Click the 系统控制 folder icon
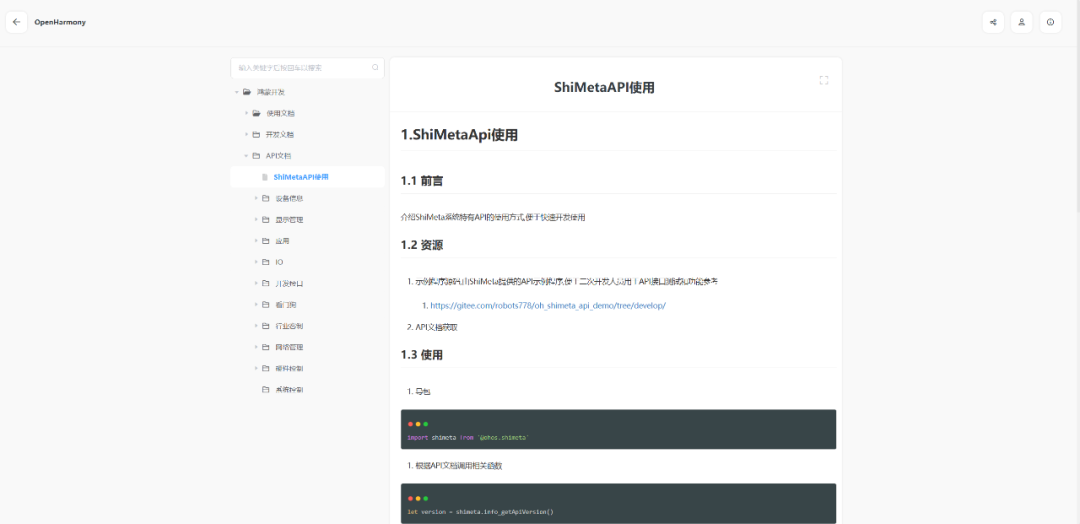This screenshot has width=1080, height=524. pyautogui.click(x=265, y=390)
